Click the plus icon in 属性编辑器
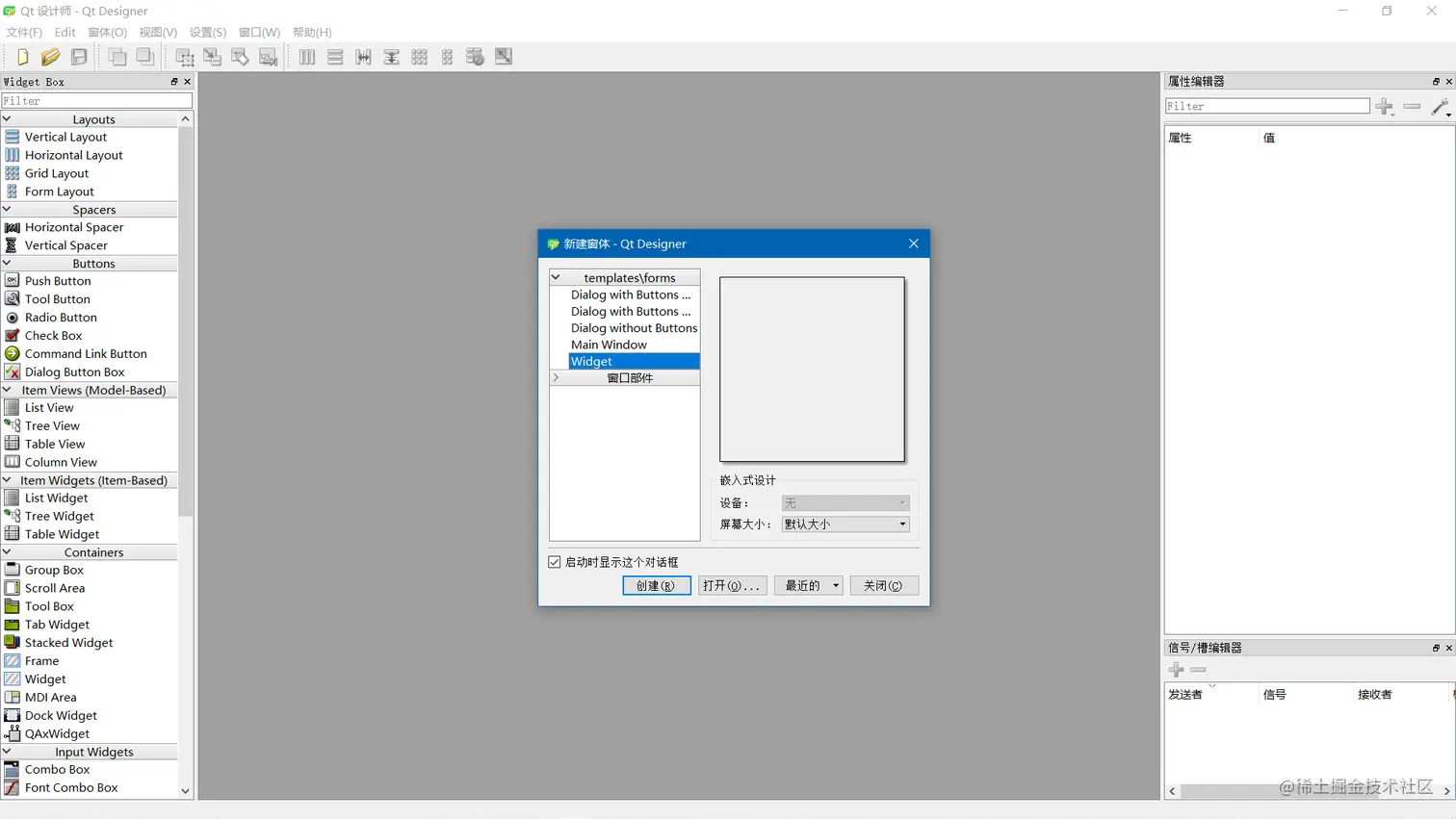 (1385, 107)
